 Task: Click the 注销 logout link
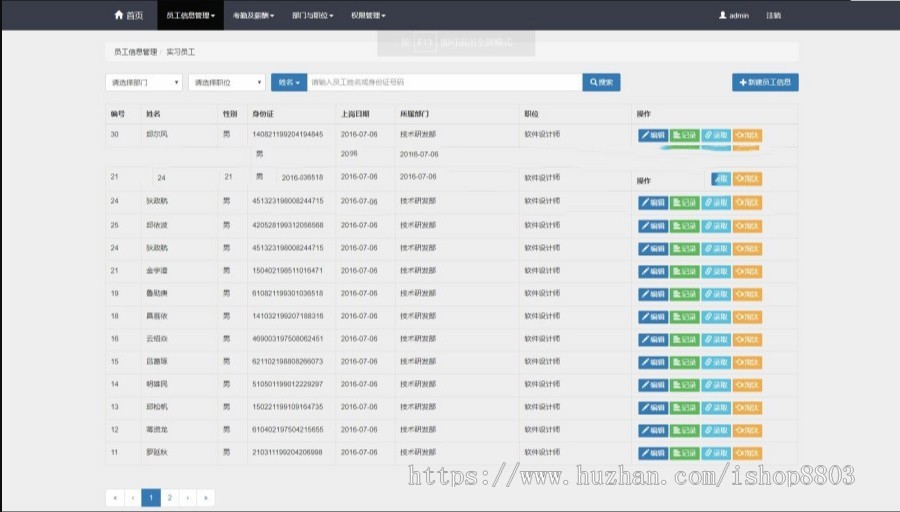click(773, 15)
